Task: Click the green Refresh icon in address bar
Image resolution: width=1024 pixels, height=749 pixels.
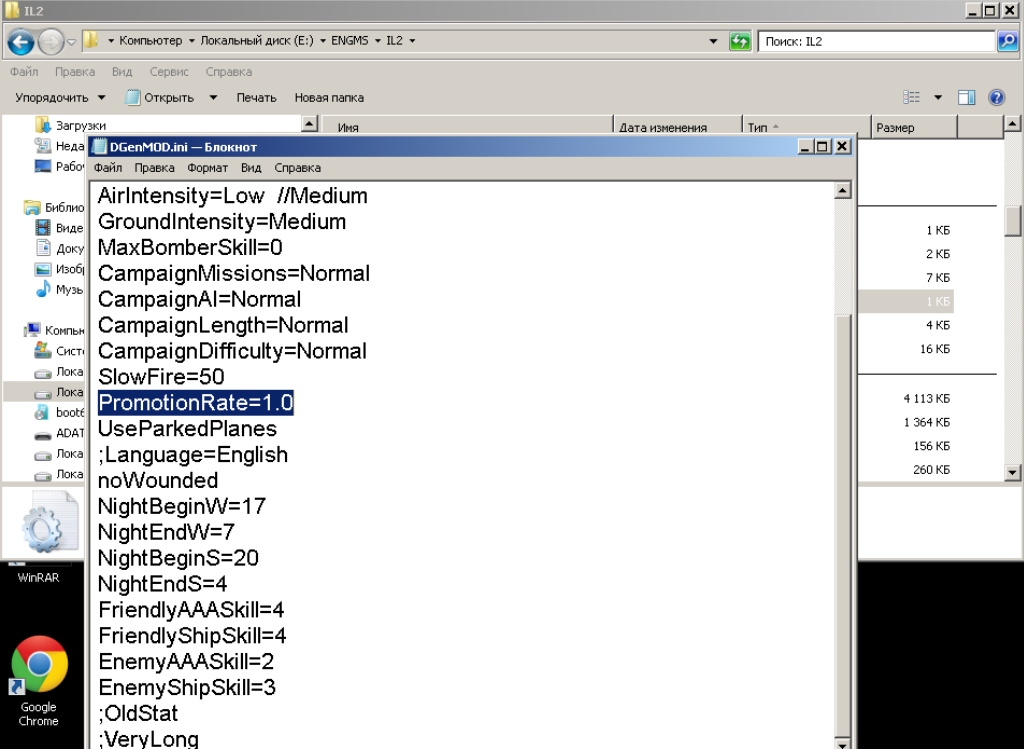Action: [x=740, y=41]
